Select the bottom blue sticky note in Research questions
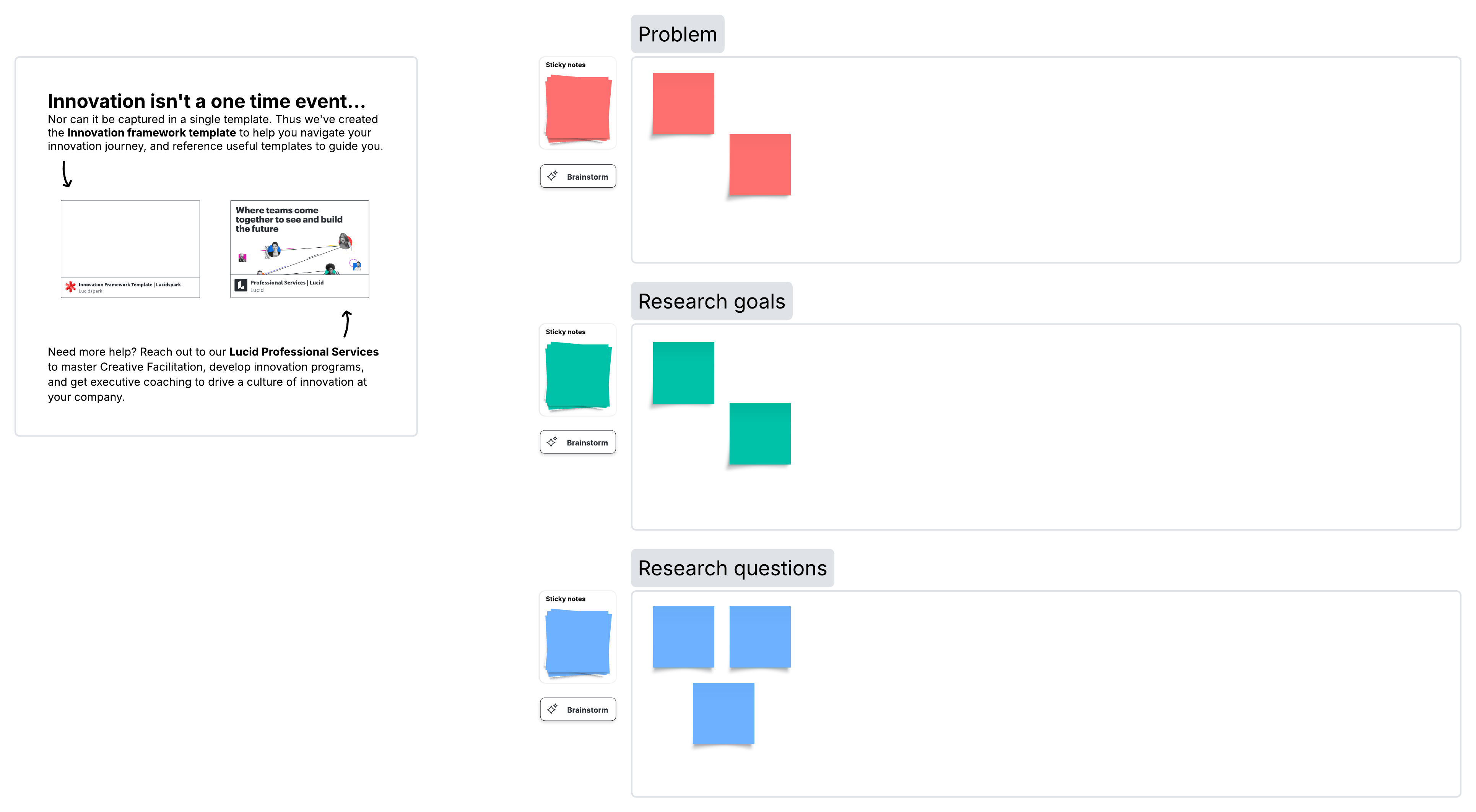The image size is (1476, 812). pos(723,713)
